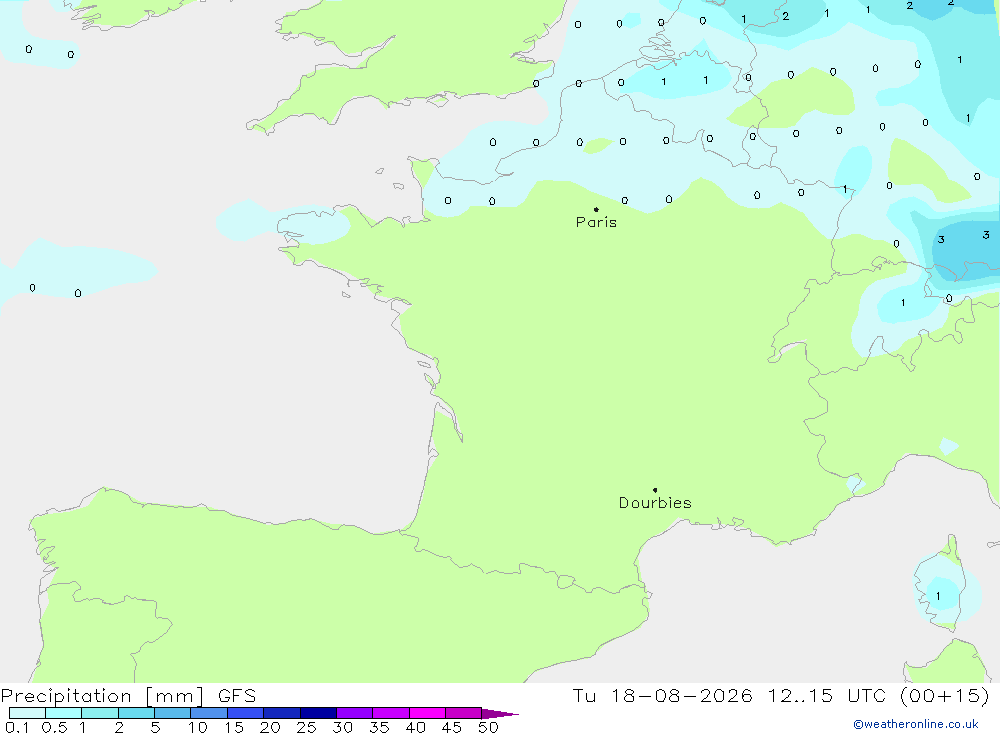Pick the 2–5 mm legend swatch
Screen dimensions: 1000x733
(x=136, y=713)
